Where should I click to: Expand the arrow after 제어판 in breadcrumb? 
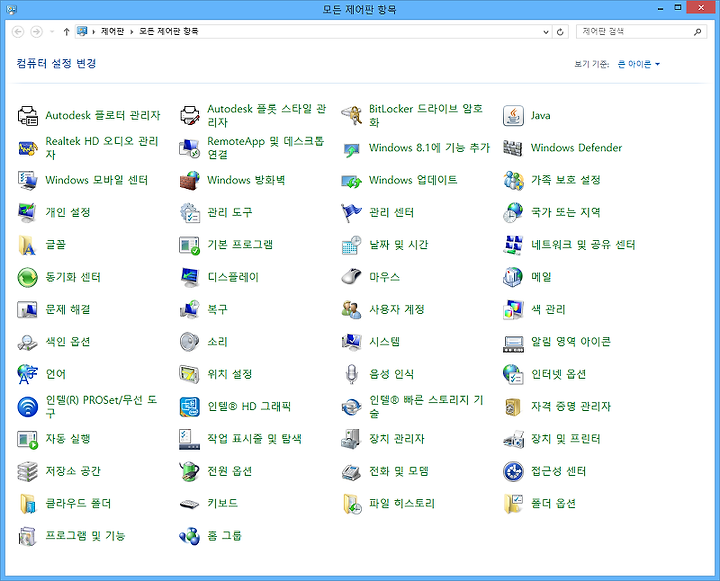point(131,32)
